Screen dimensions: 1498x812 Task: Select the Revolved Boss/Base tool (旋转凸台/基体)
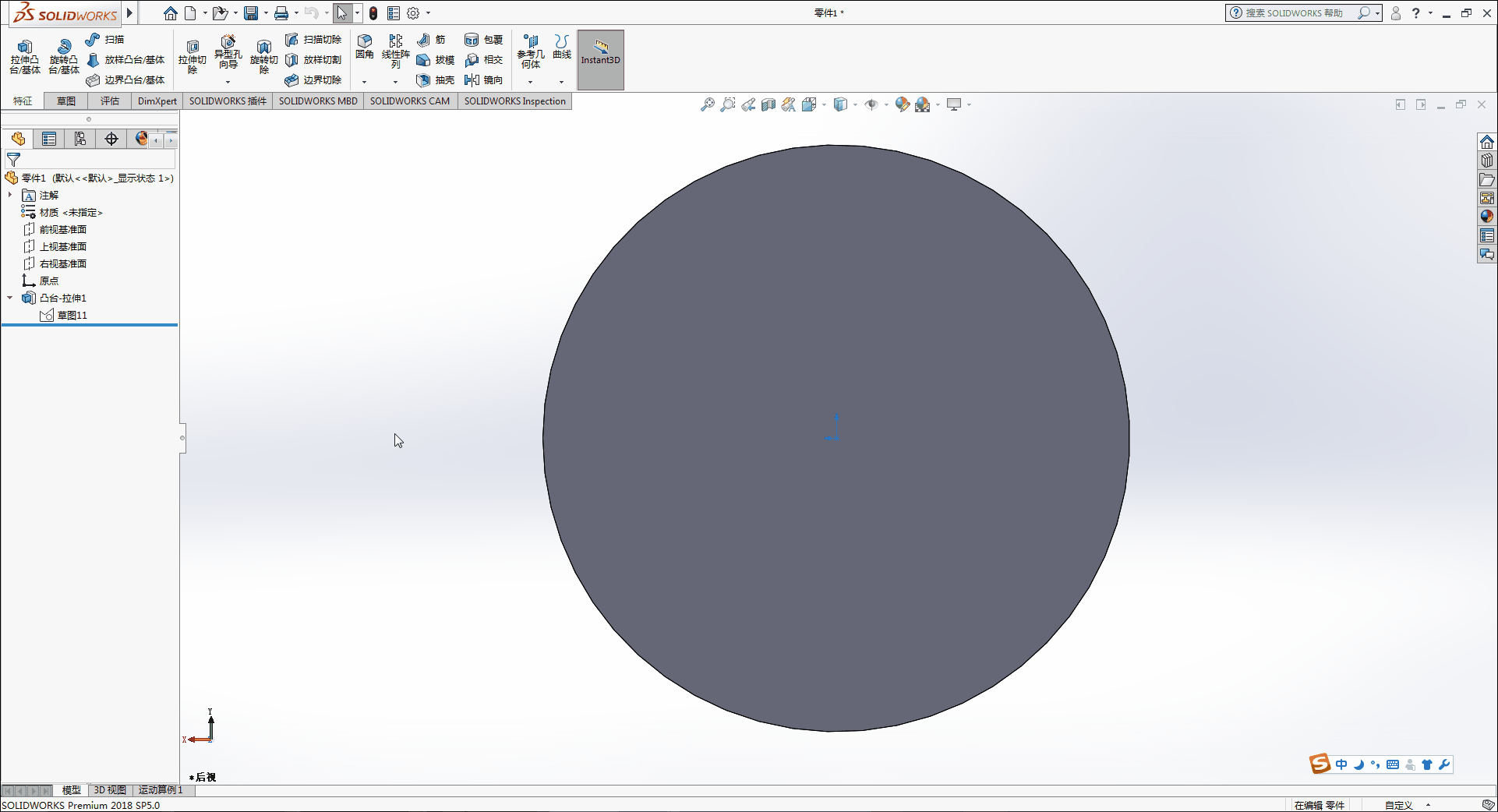(64, 57)
